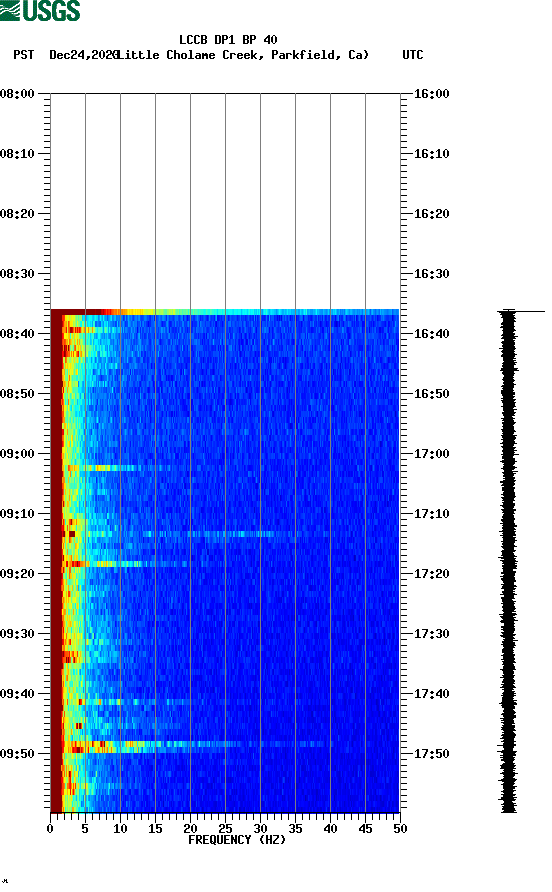Click the 09:50 PST time label

[18, 754]
